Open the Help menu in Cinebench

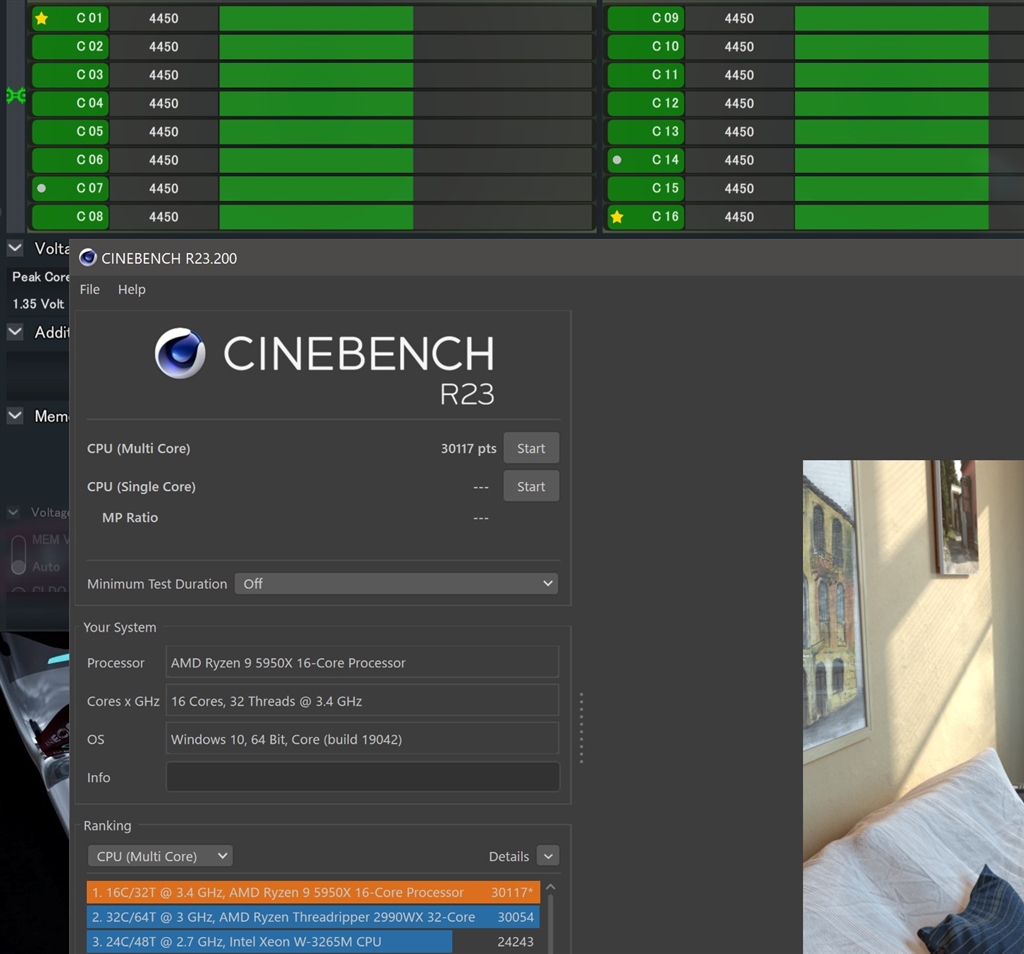(x=131, y=289)
